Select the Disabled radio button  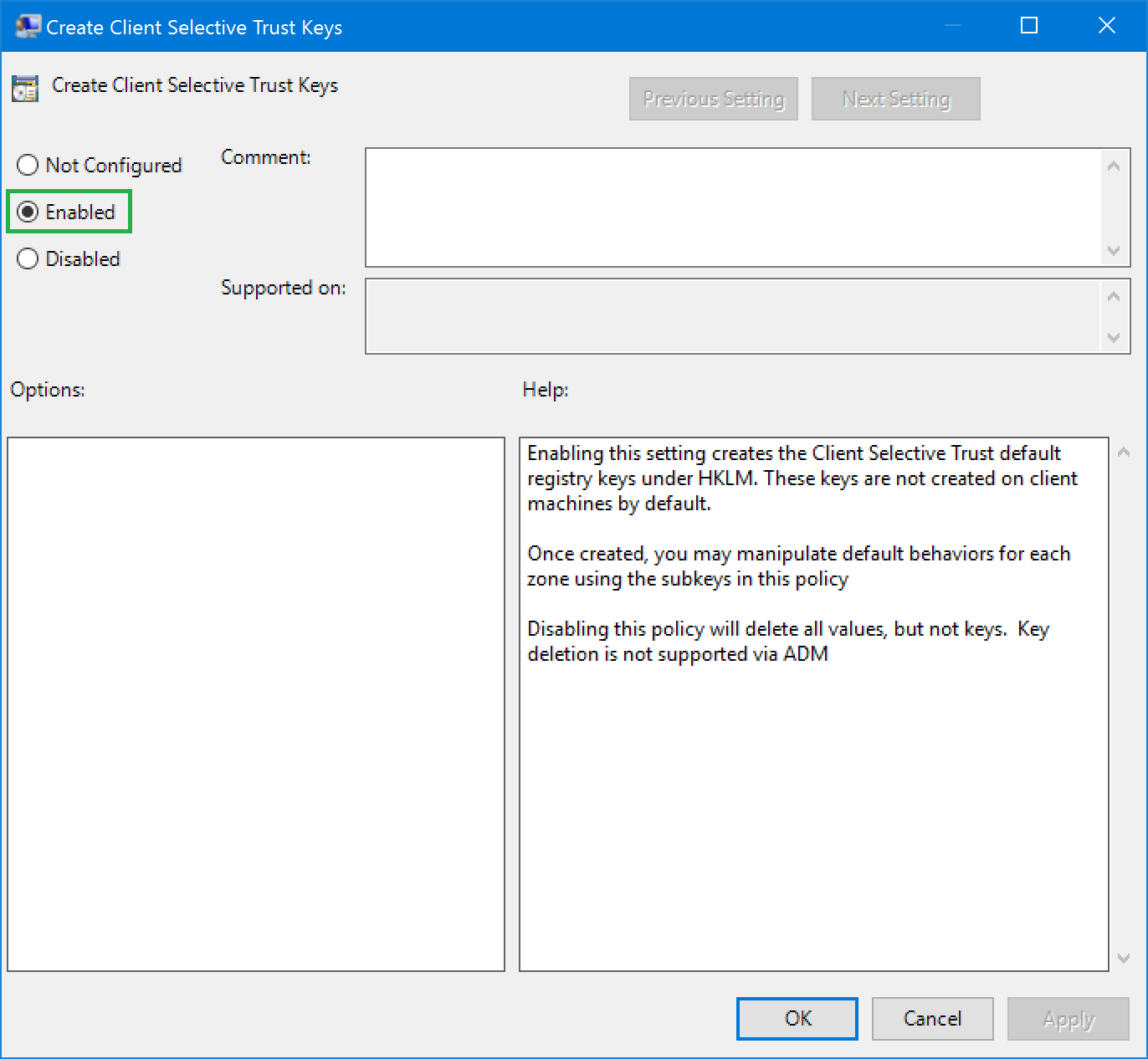(27, 258)
